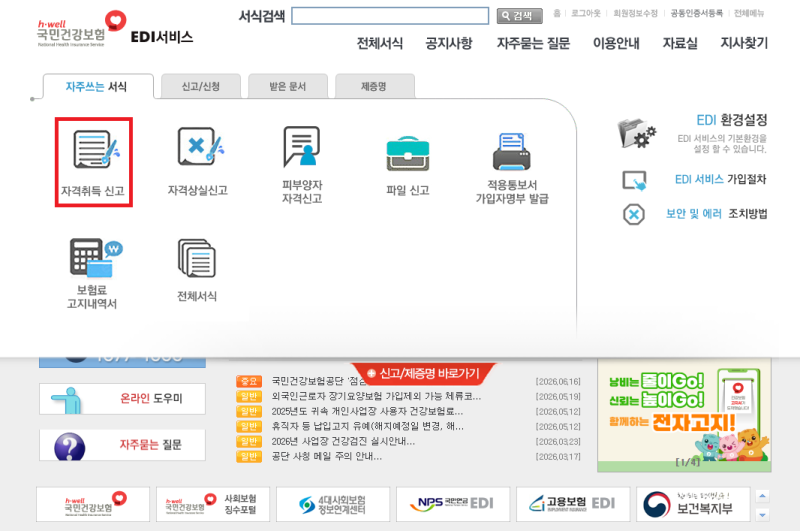
Task: Click the EDI 환경설정 text link
Action: pyautogui.click(x=732, y=120)
